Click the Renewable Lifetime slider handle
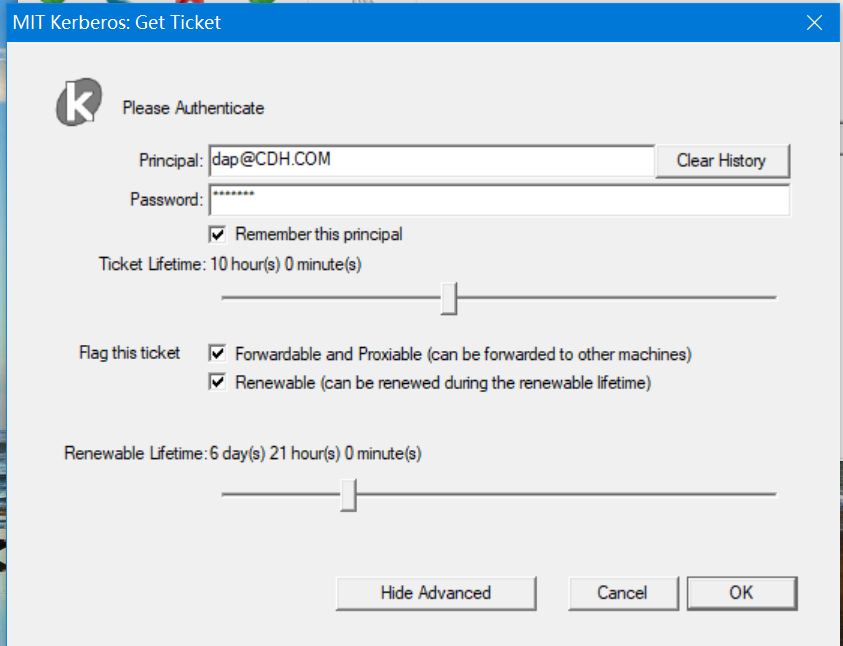 [348, 495]
